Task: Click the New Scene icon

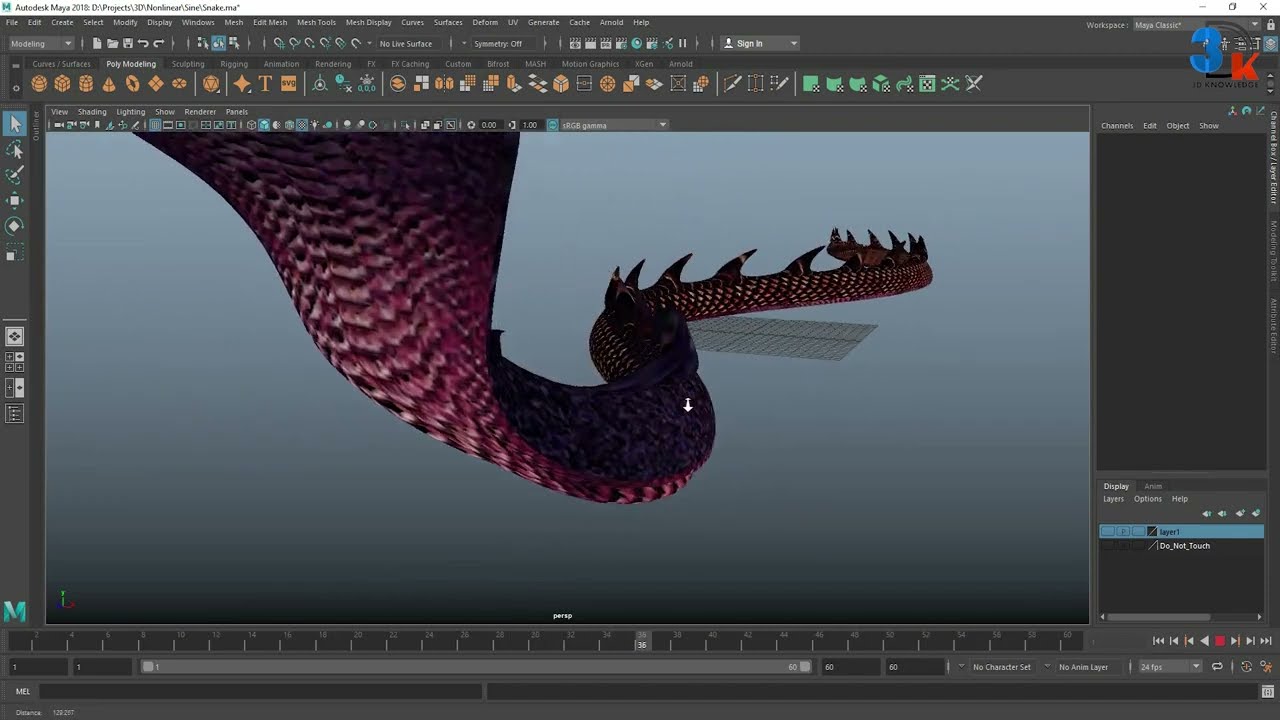Action: tap(97, 43)
